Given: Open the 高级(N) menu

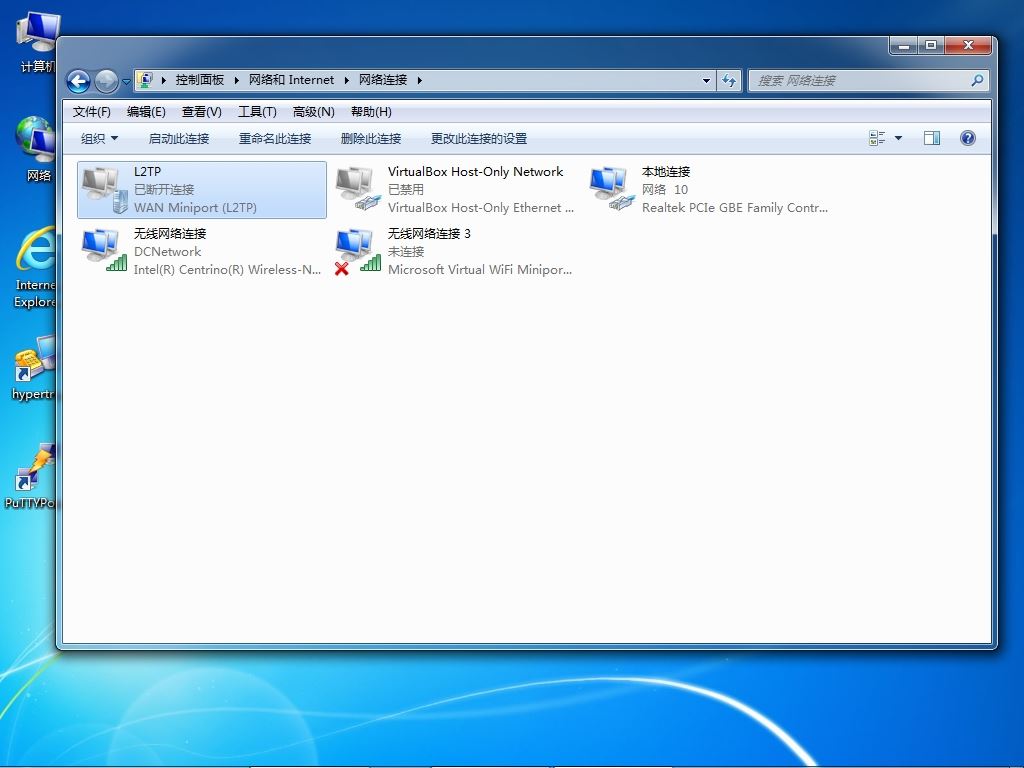Looking at the screenshot, I should (313, 112).
